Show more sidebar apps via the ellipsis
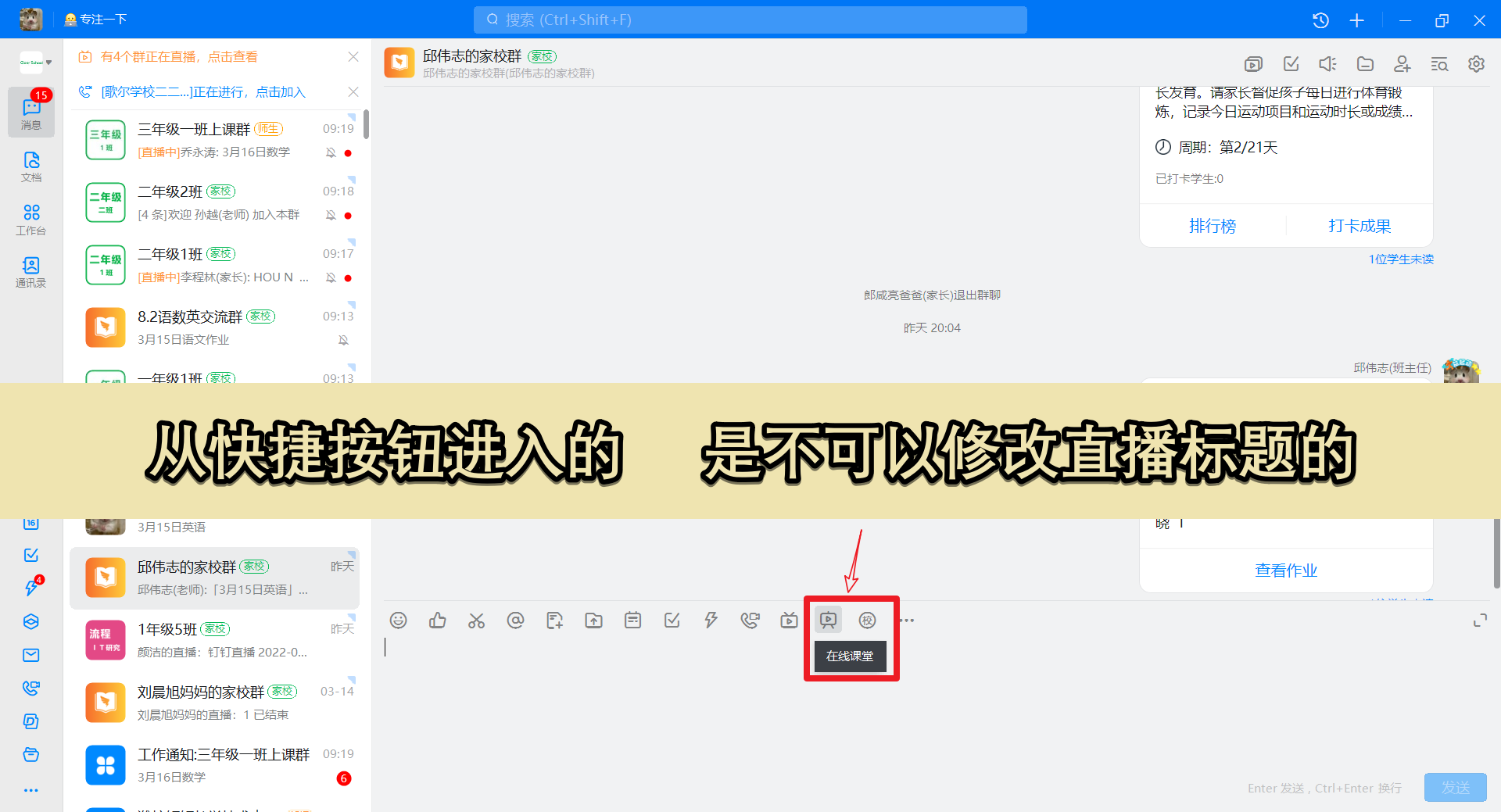Image resolution: width=1501 pixels, height=812 pixels. 31,790
